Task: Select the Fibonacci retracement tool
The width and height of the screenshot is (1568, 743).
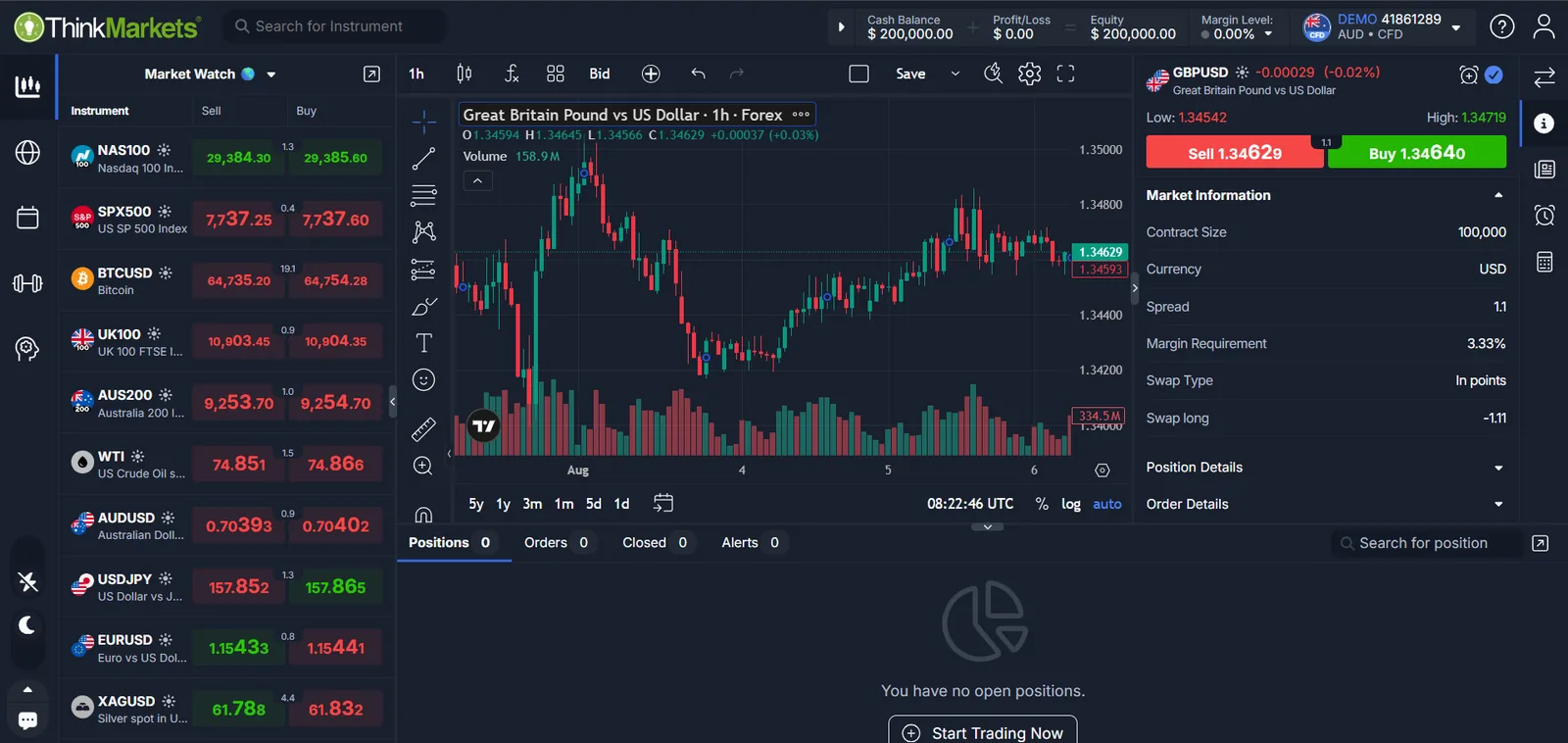Action: click(x=423, y=195)
